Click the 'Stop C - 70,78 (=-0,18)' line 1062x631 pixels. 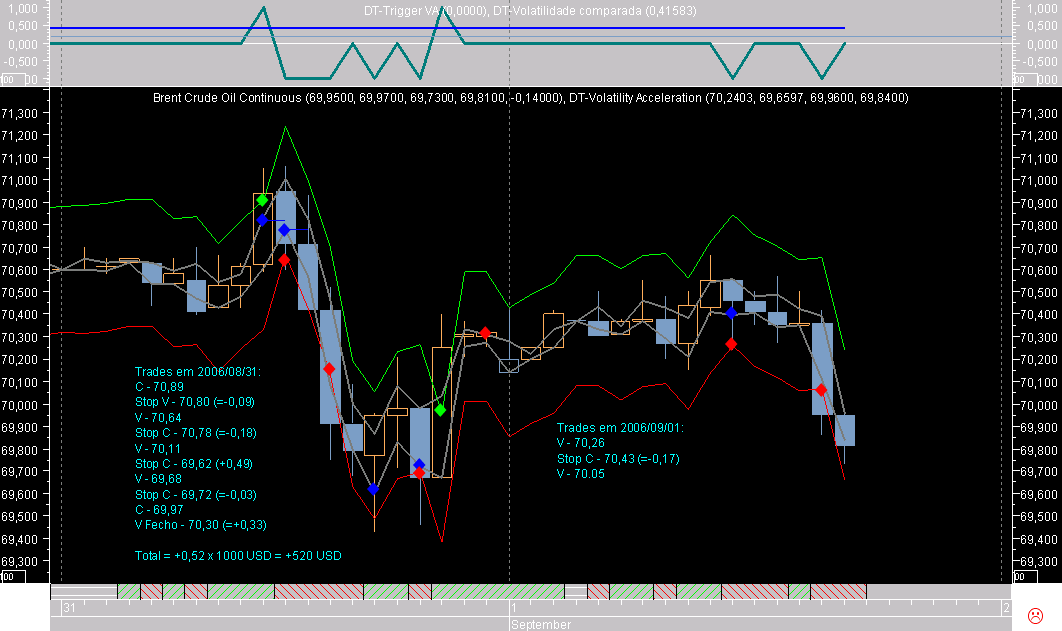[x=196, y=433]
